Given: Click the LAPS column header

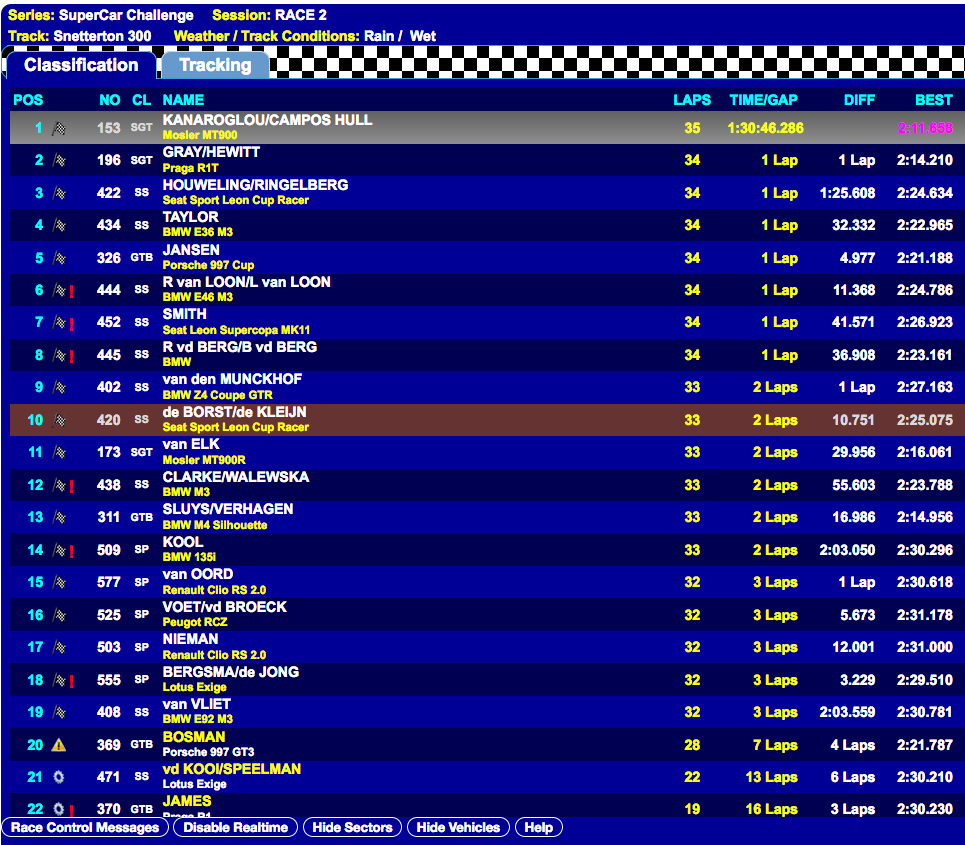Looking at the screenshot, I should pyautogui.click(x=692, y=100).
